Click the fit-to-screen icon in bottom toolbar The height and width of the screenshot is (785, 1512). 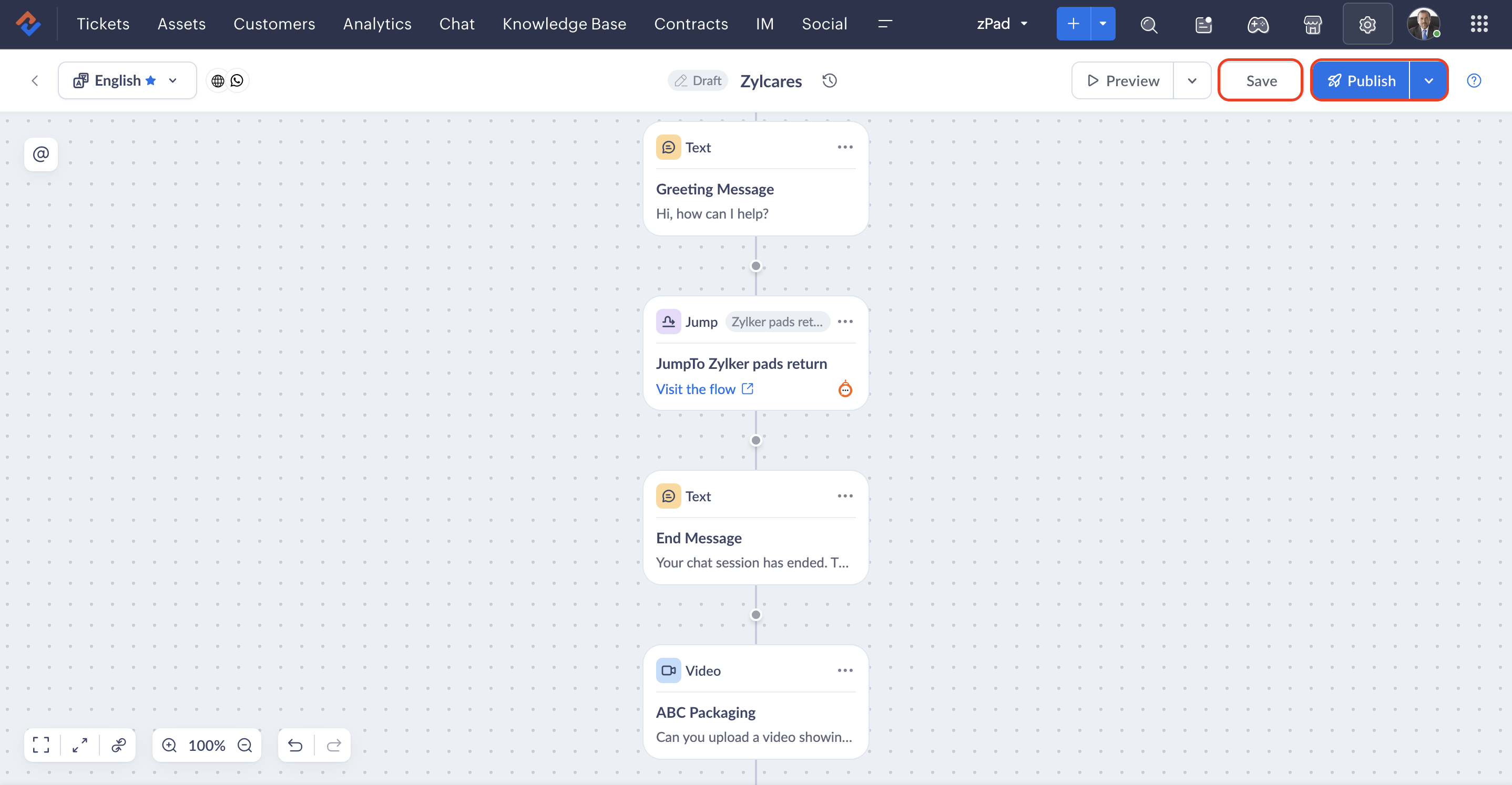tap(41, 745)
